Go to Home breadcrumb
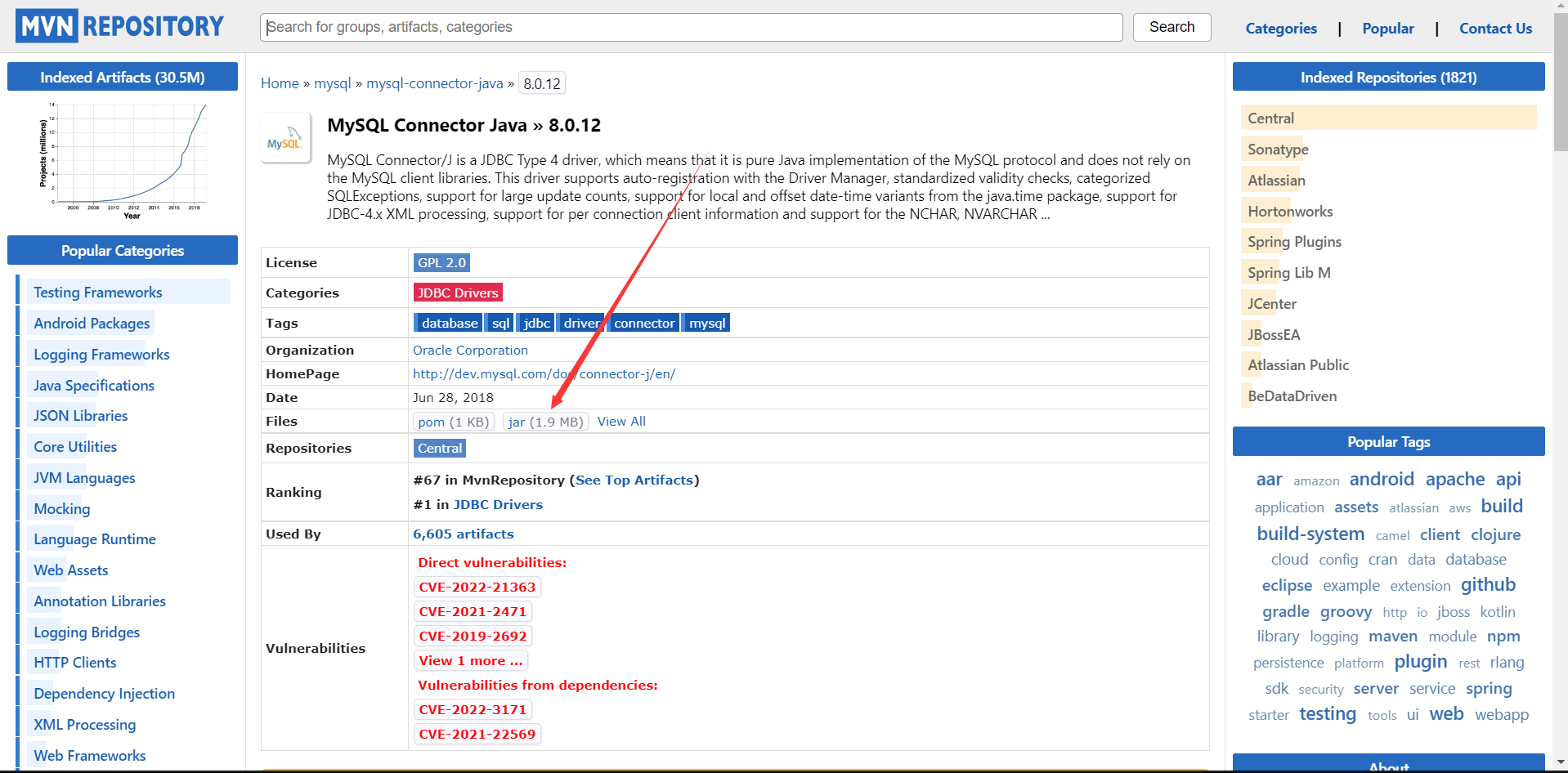Viewport: 1568px width, 773px height. point(280,83)
